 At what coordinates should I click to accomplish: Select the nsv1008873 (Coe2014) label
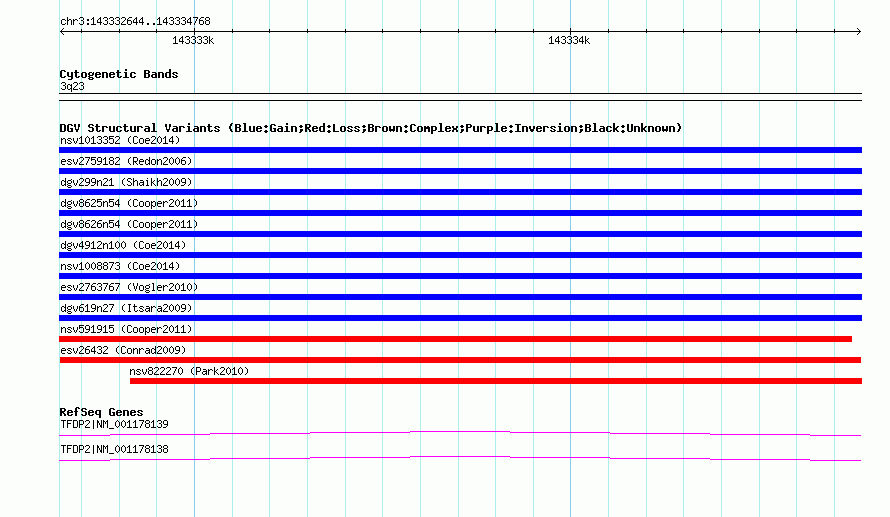click(120, 266)
